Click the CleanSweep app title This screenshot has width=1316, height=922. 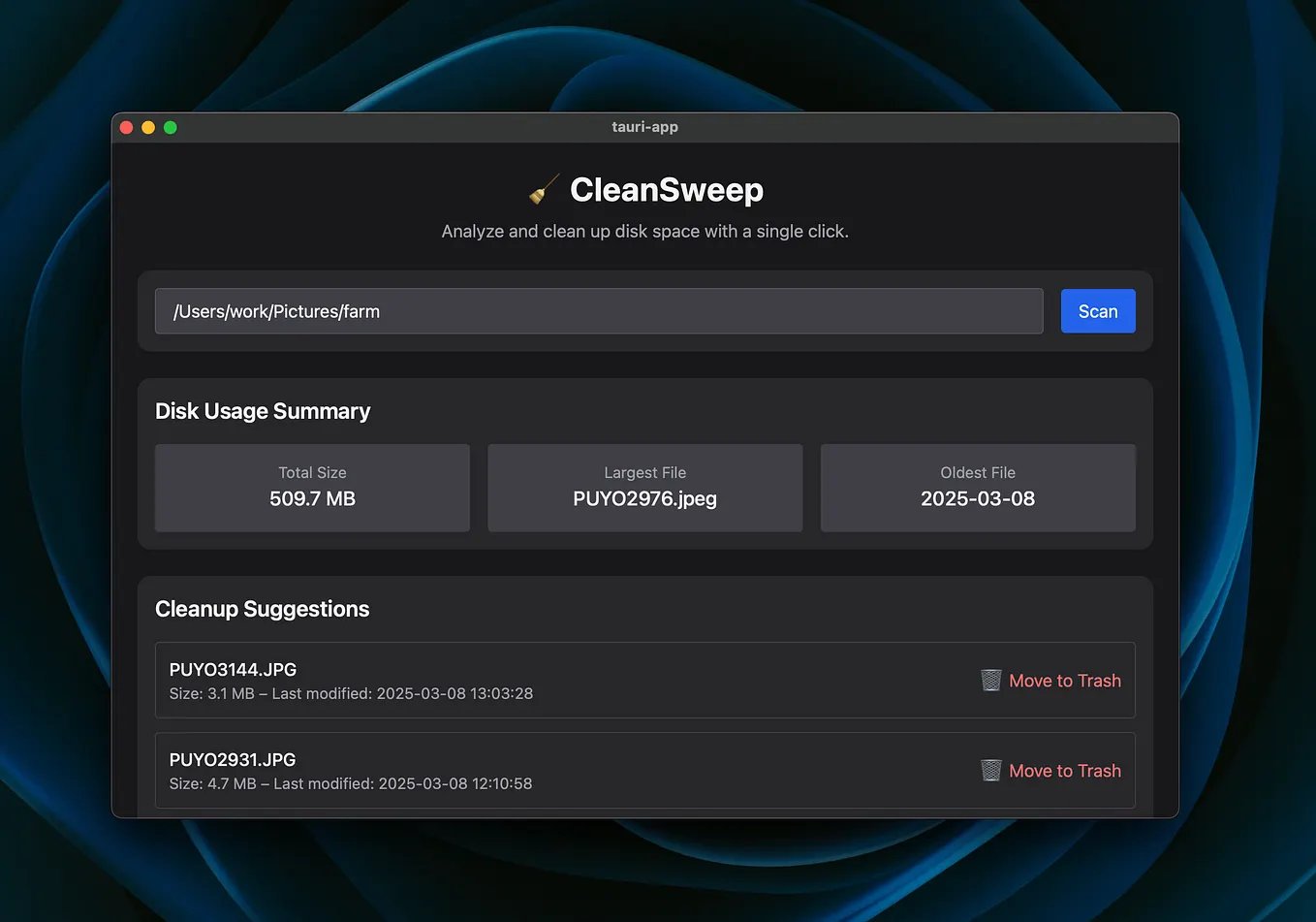click(x=667, y=190)
